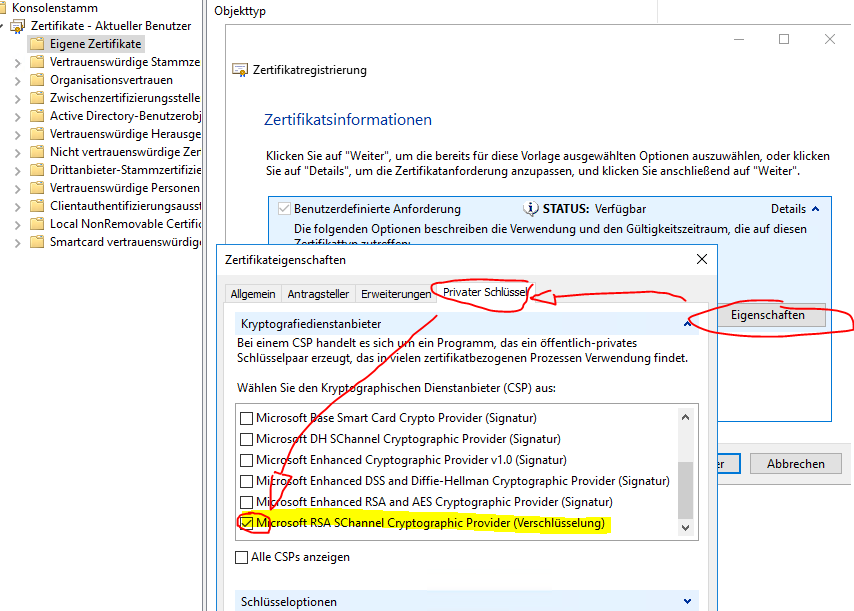
Task: Expand Vertrauenswürdige Stammzertifizierungsstellen tree node
Action: [x=17, y=63]
